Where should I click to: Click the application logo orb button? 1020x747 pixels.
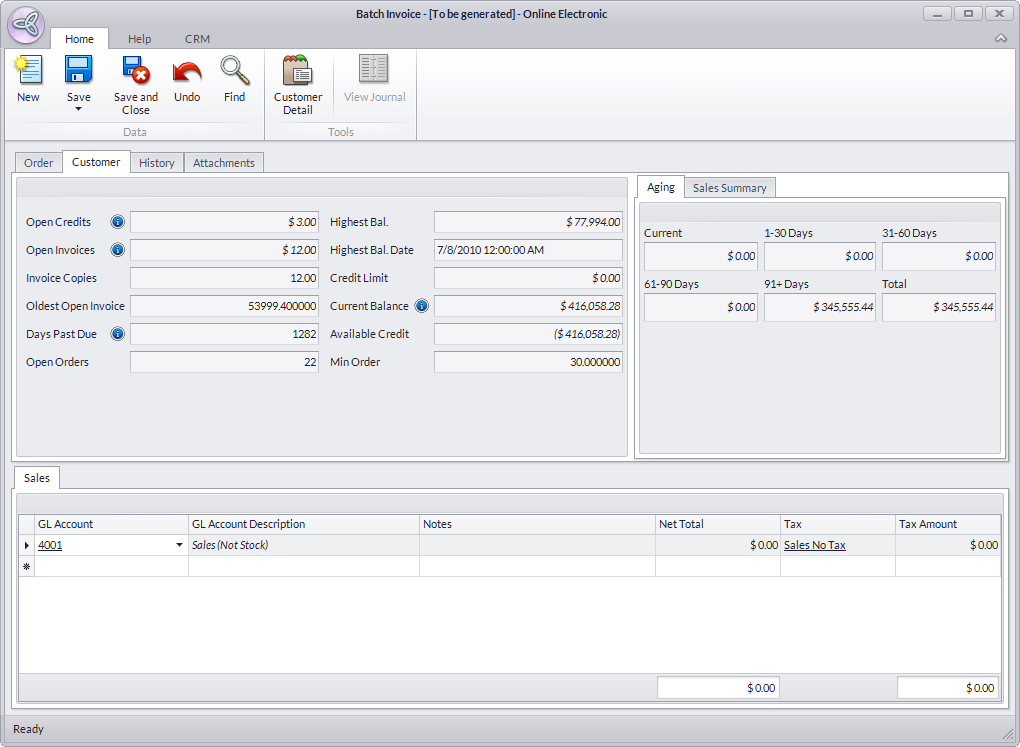[x=25, y=25]
